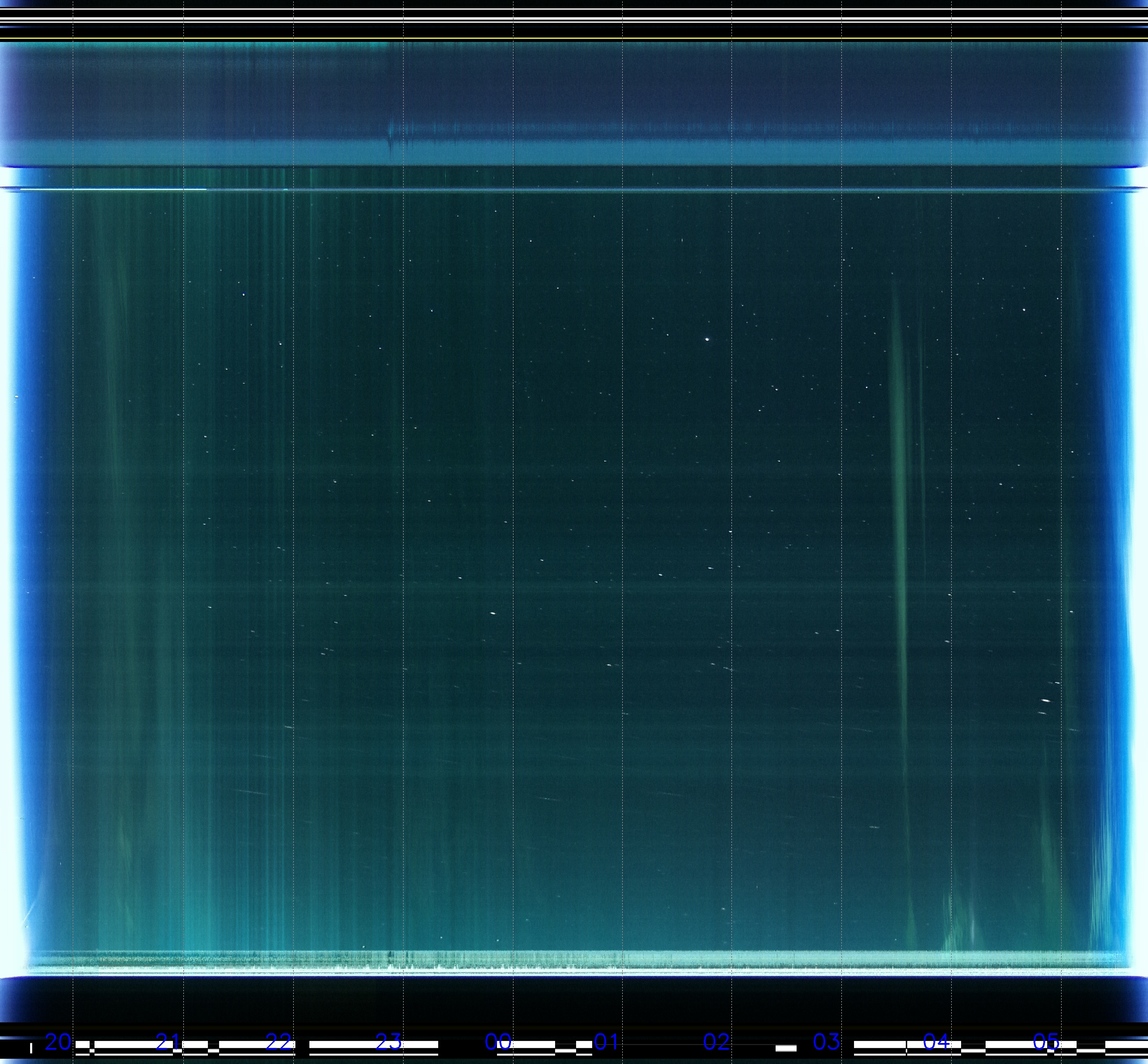Click the 05 hour label
1148x1064 pixels.
tap(1046, 1042)
